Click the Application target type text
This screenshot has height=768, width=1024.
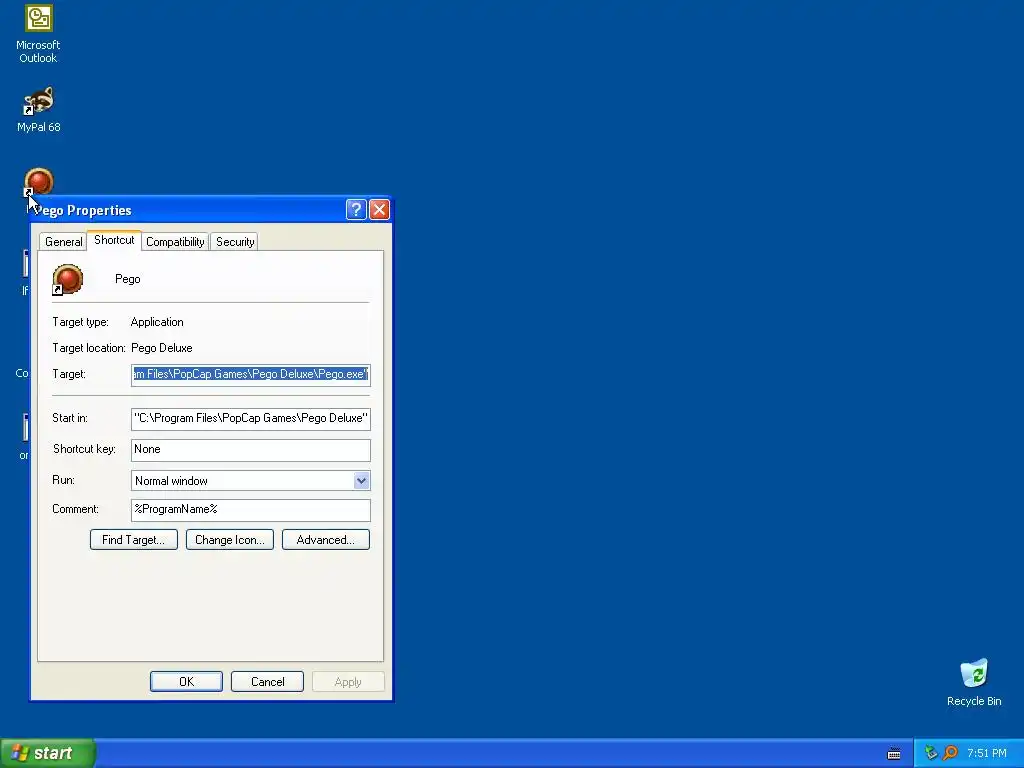(x=157, y=322)
